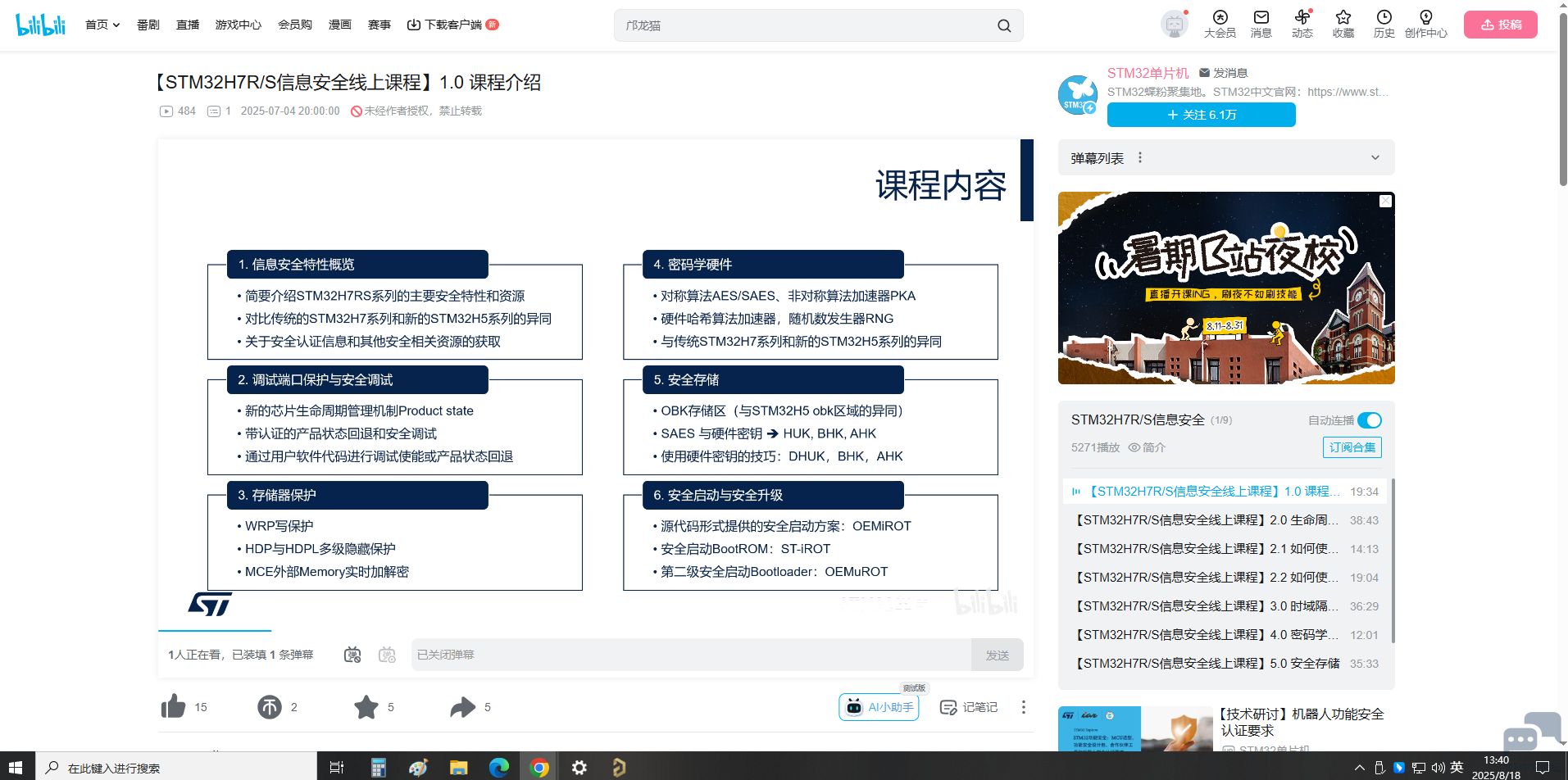The width and height of the screenshot is (1568, 780).
Task: Open Chrome in the taskbar
Action: pyautogui.click(x=539, y=767)
